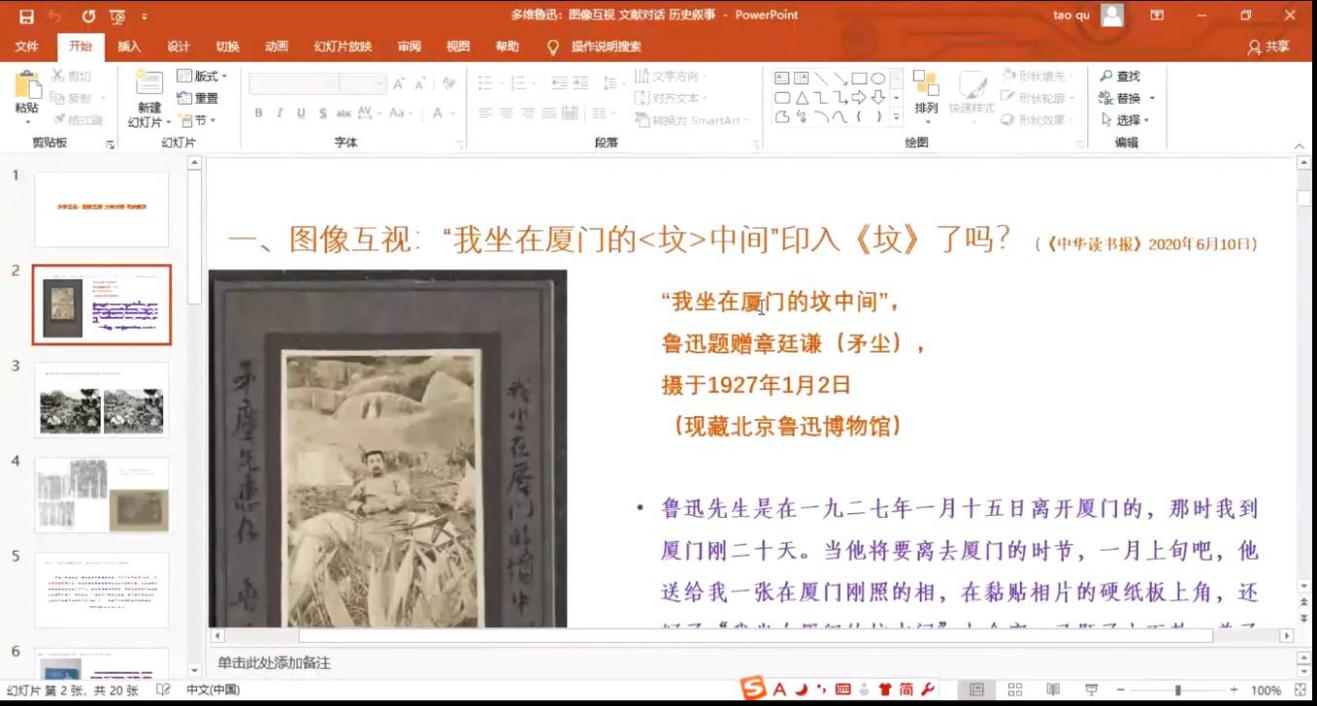Click the Save icon in title bar
The height and width of the screenshot is (706, 1317).
pos(27,16)
